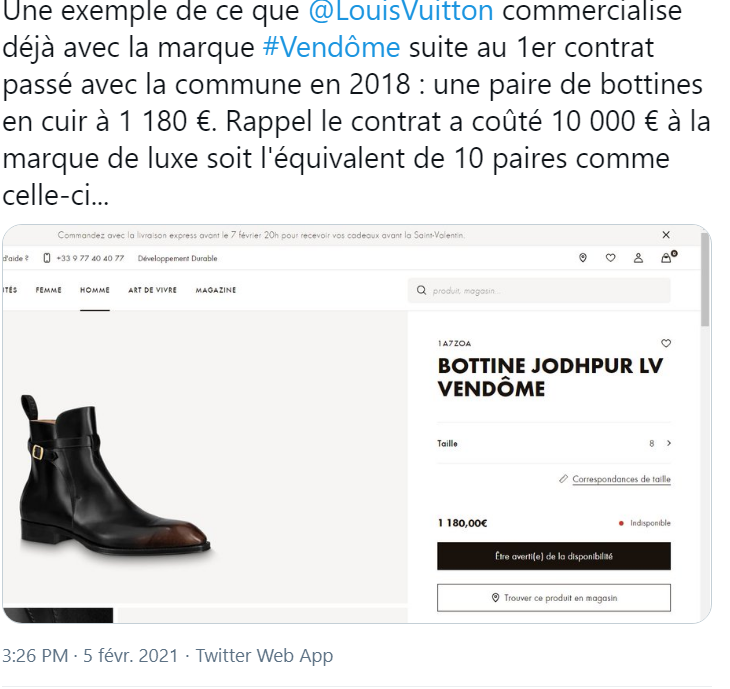Click Trouver ce produit en magasin
The width and height of the screenshot is (730, 689).
coord(554,598)
